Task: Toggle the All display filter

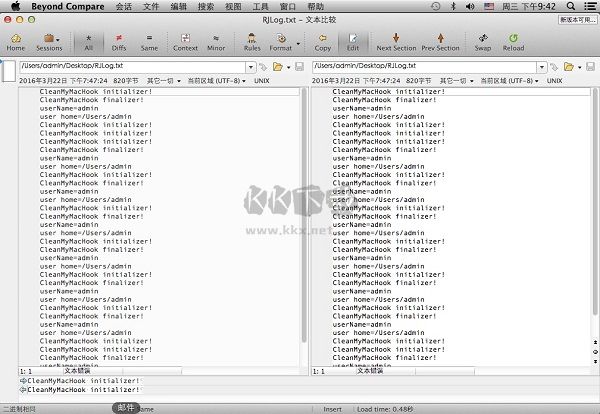Action: (88, 42)
